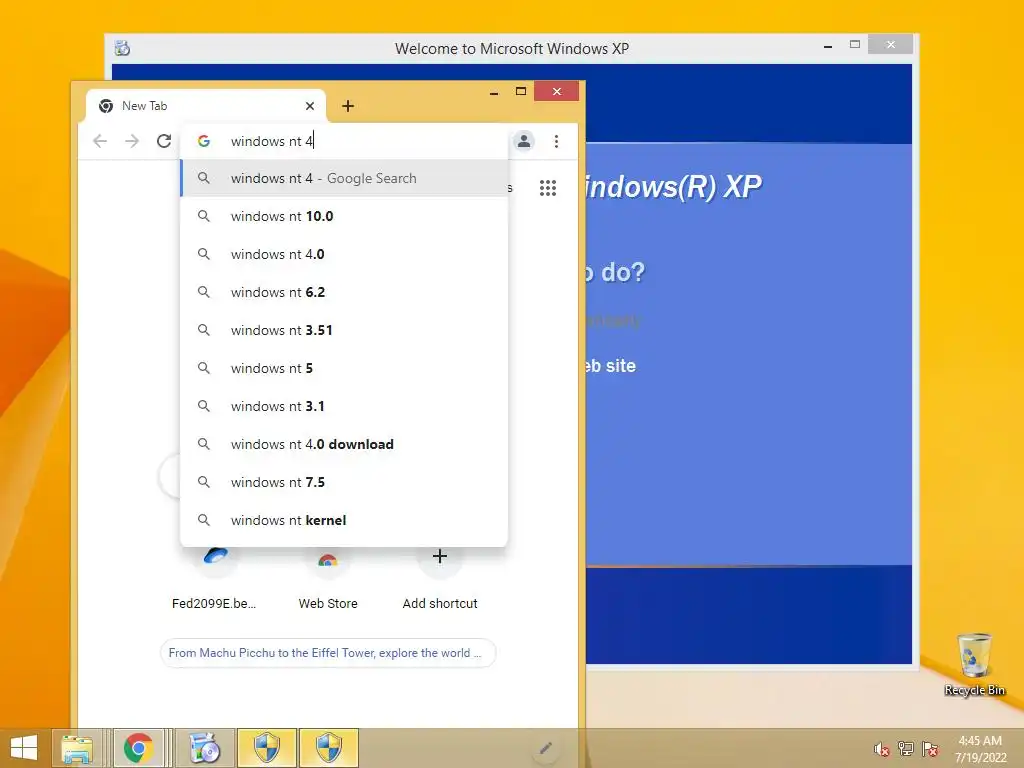
Task: Click the Chrome taskbar icon
Action: click(138, 748)
